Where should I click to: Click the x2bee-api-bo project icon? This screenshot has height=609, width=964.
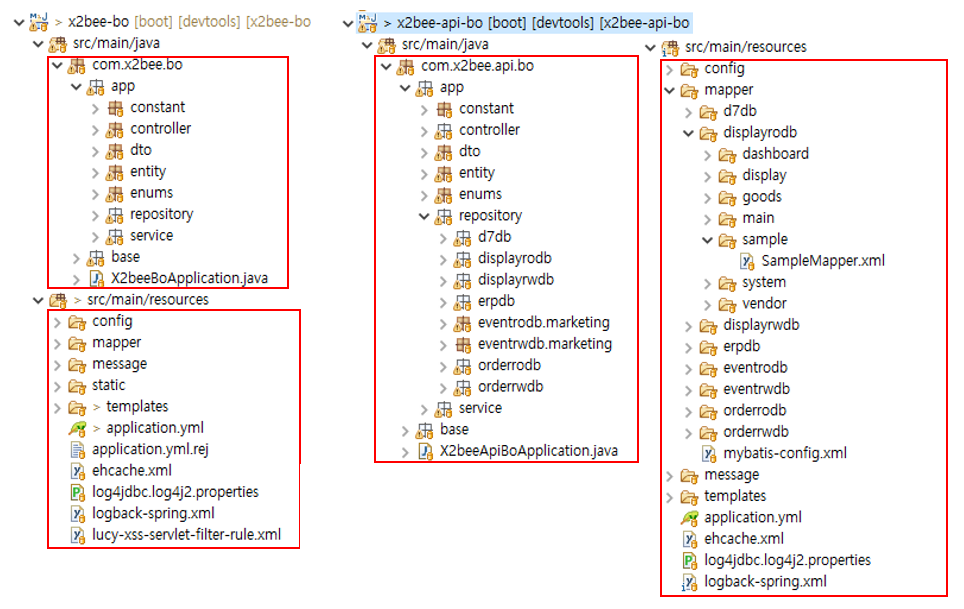coord(367,22)
